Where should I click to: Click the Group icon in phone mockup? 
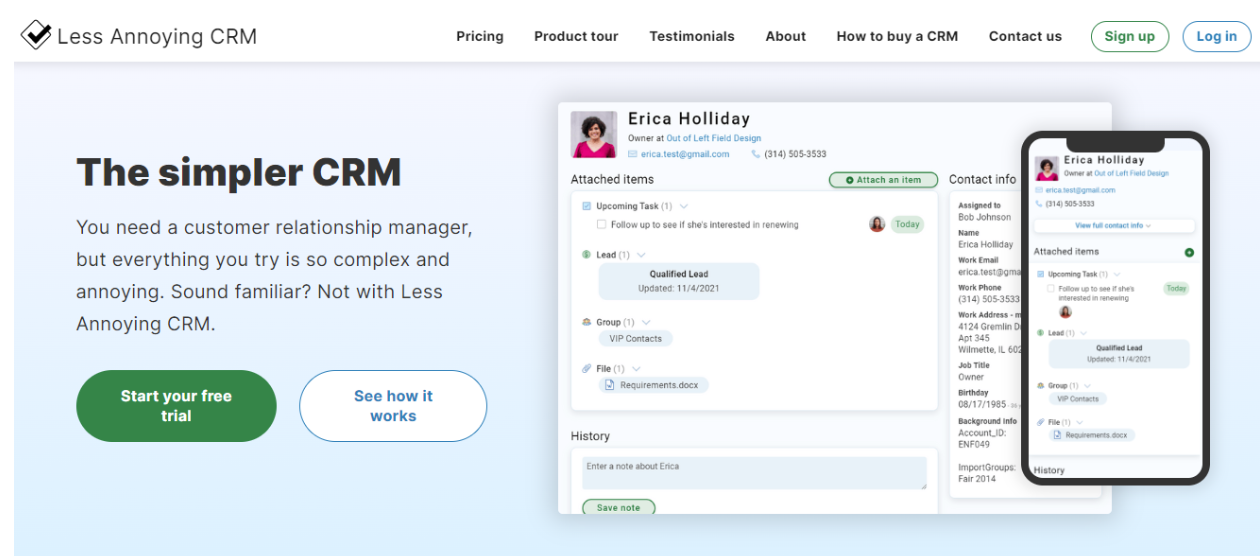click(x=1041, y=385)
